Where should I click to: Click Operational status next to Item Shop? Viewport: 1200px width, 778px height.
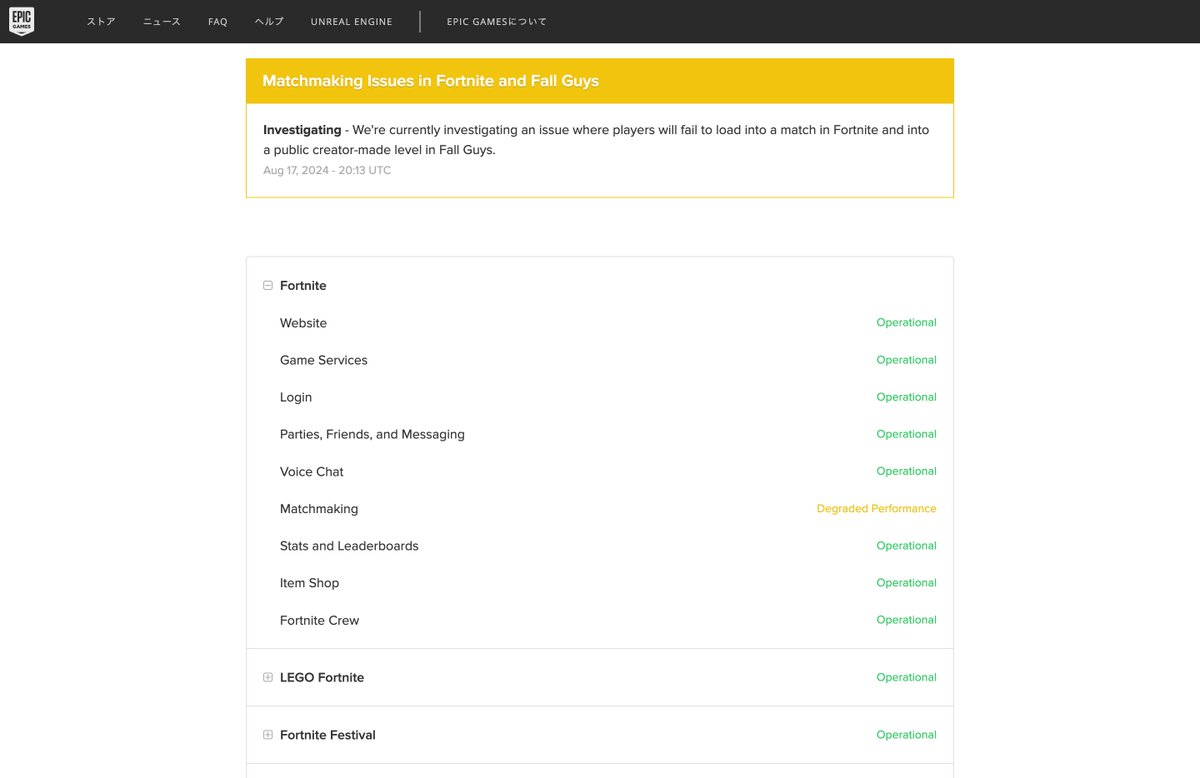(x=907, y=583)
